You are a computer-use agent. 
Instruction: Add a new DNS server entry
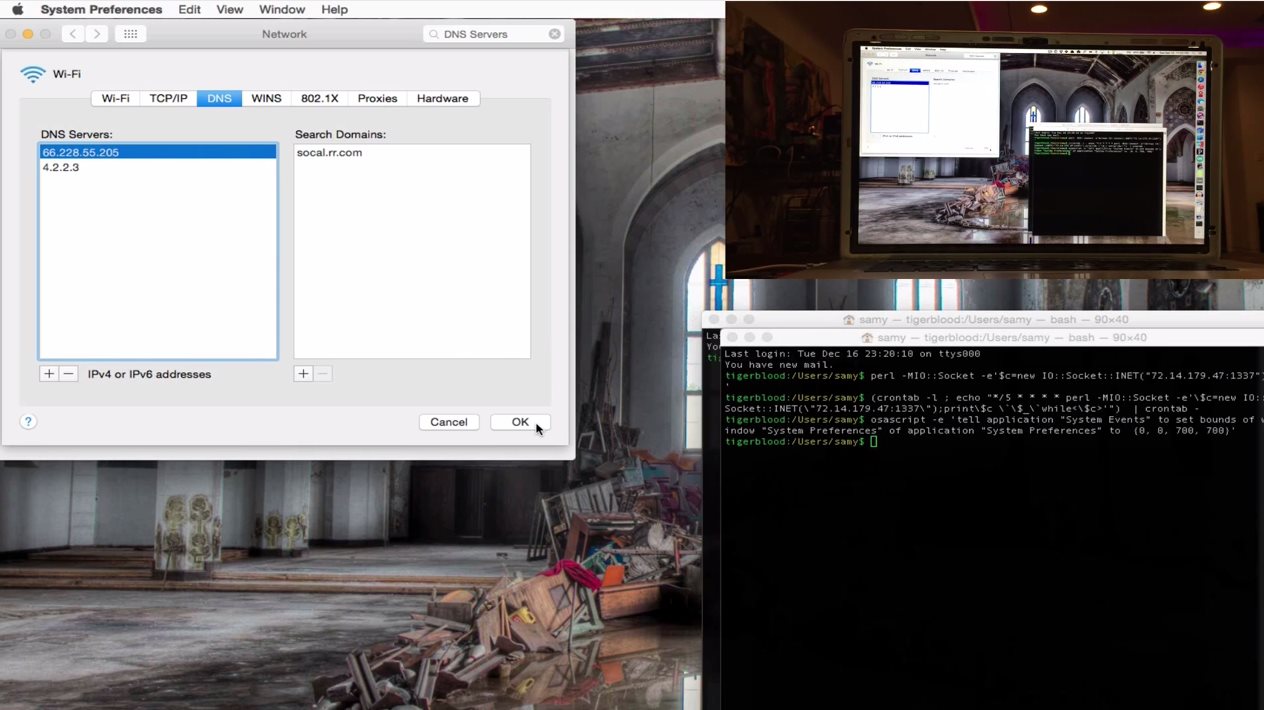point(49,374)
